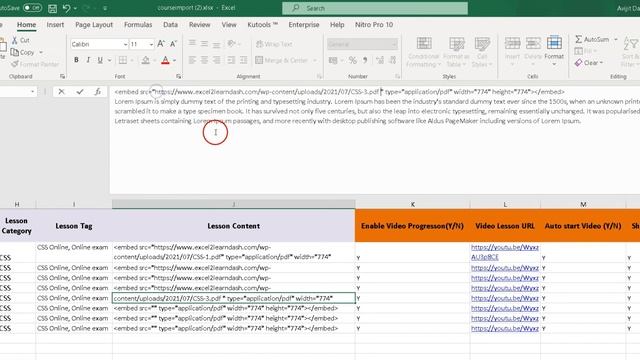This screenshot has width=640, height=360.
Task: Click the Percent Style icon
Action: tap(353, 60)
